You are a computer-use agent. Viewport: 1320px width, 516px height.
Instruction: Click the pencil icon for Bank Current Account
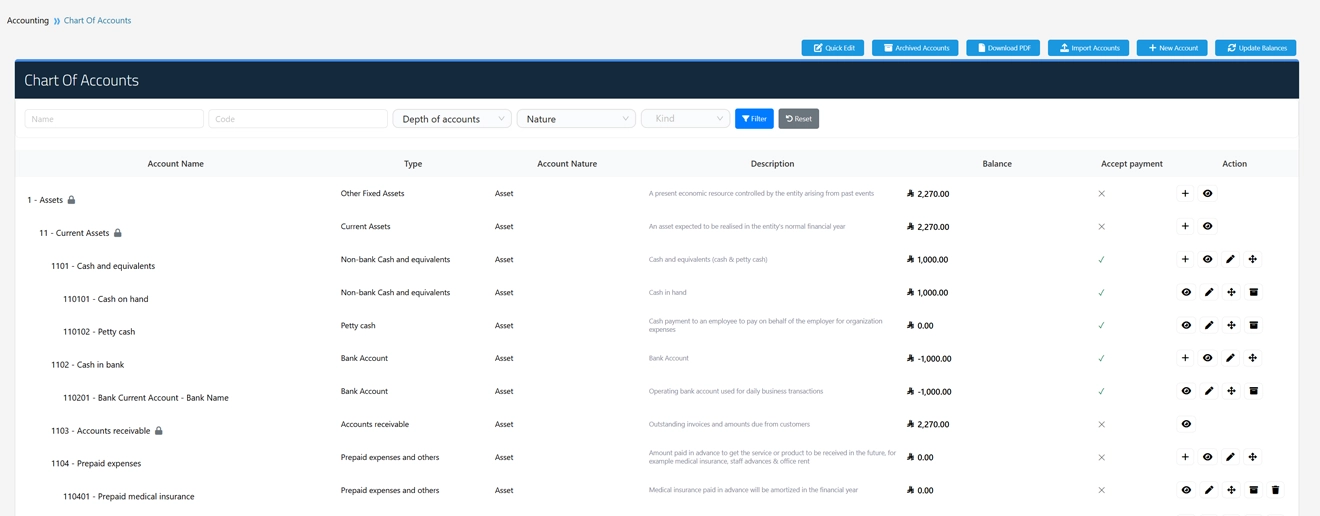(1209, 391)
